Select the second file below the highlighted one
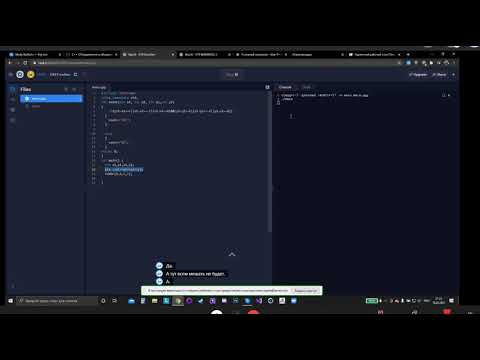 [36, 106]
